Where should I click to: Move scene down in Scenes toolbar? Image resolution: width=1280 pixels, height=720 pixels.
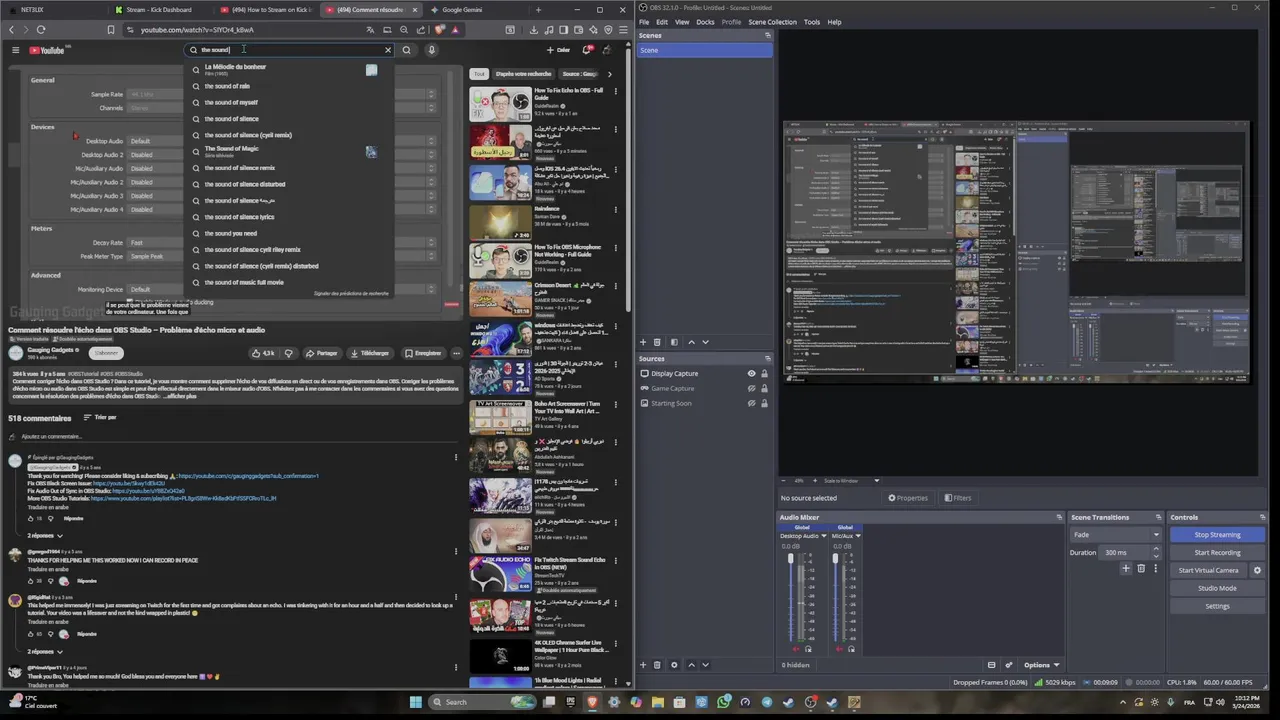click(705, 342)
